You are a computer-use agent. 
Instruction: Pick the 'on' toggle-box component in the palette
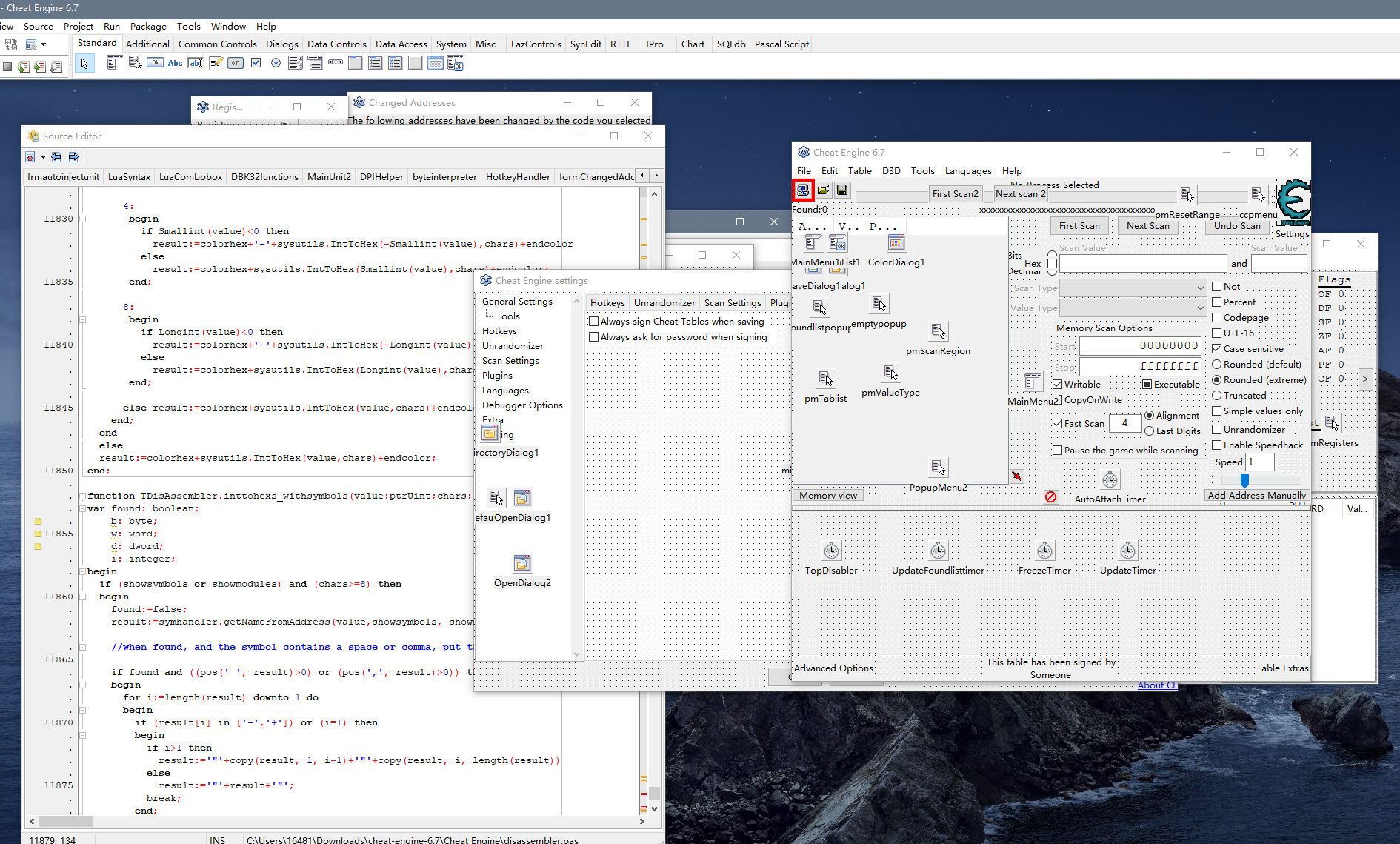point(236,63)
